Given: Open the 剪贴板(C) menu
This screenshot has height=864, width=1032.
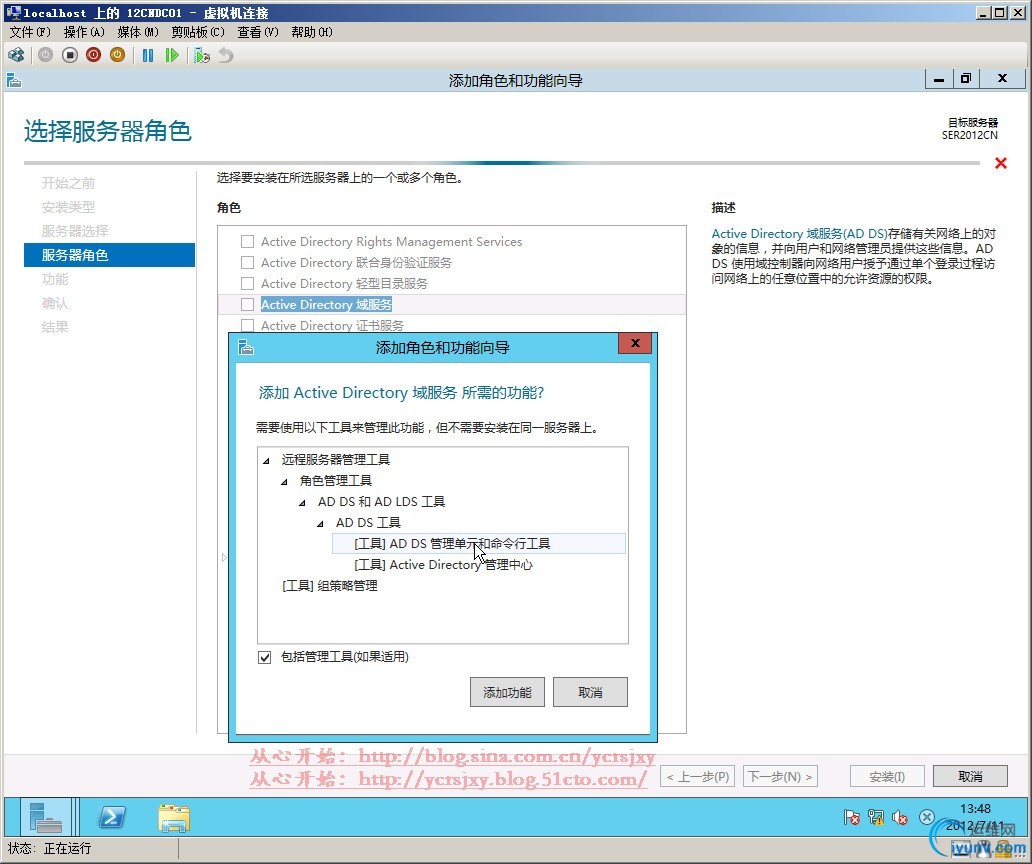Looking at the screenshot, I should (198, 32).
